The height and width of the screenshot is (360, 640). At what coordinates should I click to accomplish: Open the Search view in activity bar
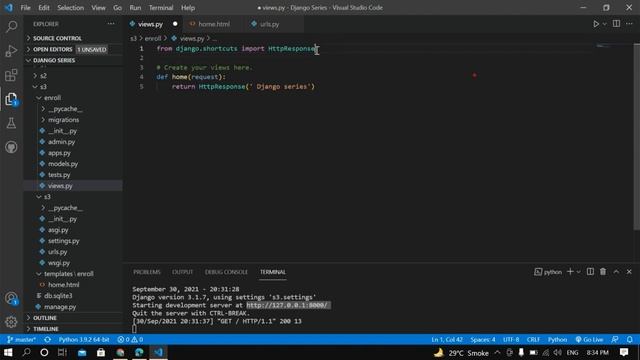click(x=11, y=27)
